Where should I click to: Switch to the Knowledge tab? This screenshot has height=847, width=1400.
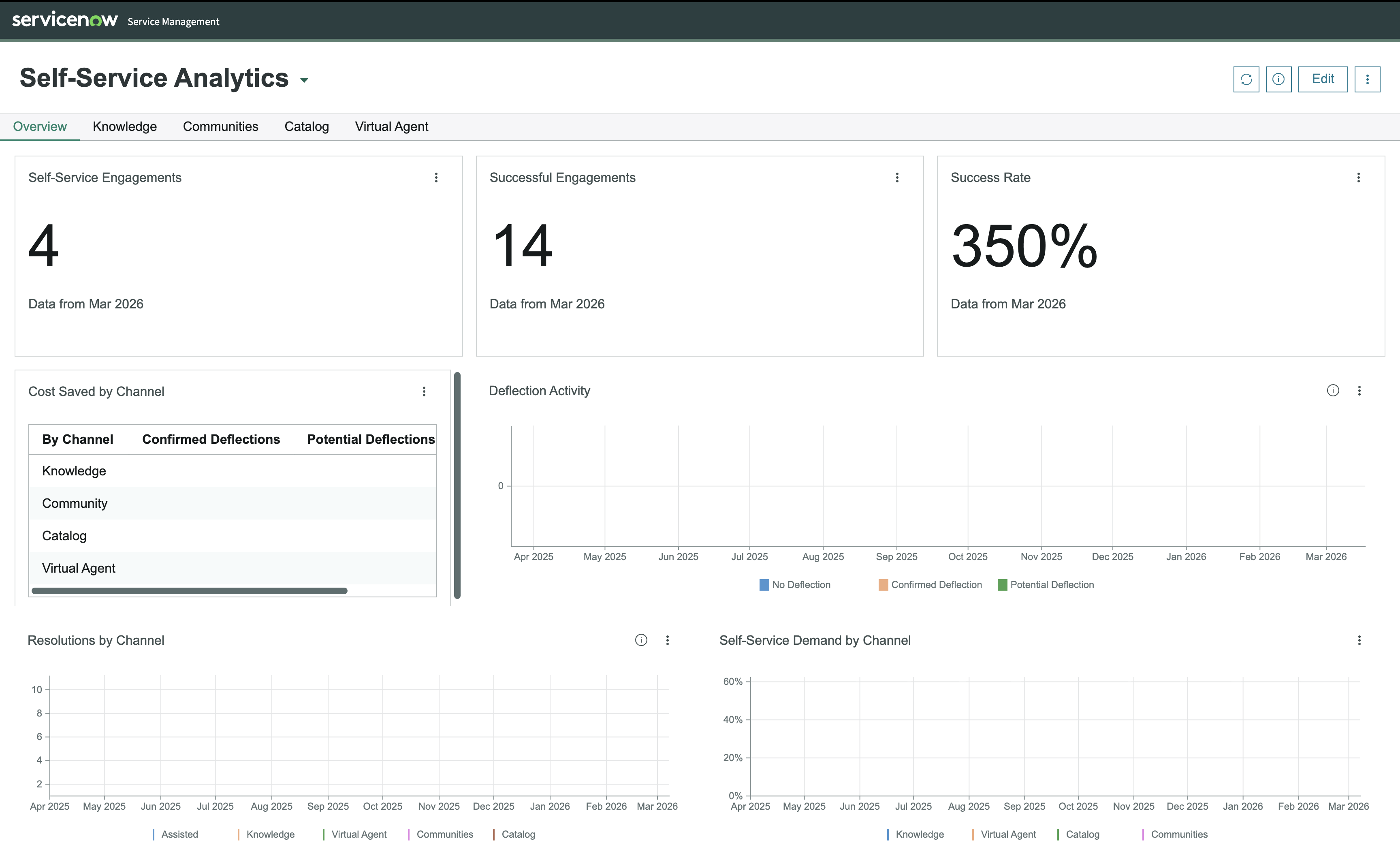(124, 126)
